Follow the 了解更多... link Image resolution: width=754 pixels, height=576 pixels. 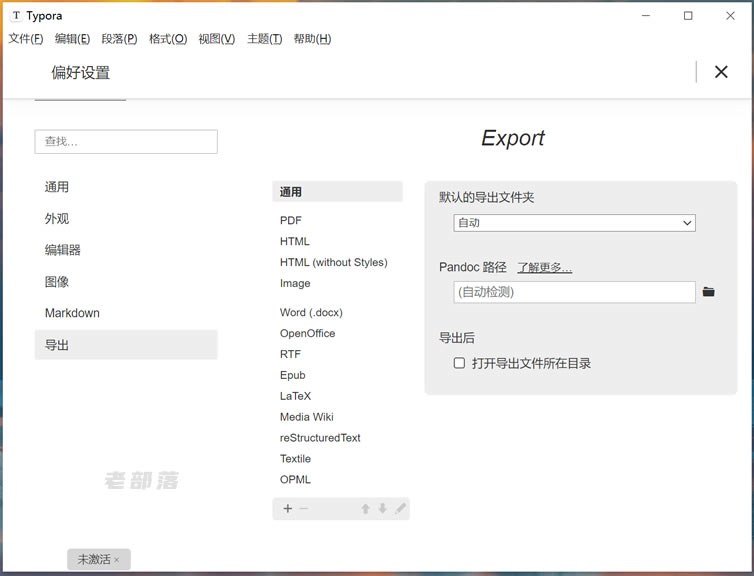click(544, 267)
